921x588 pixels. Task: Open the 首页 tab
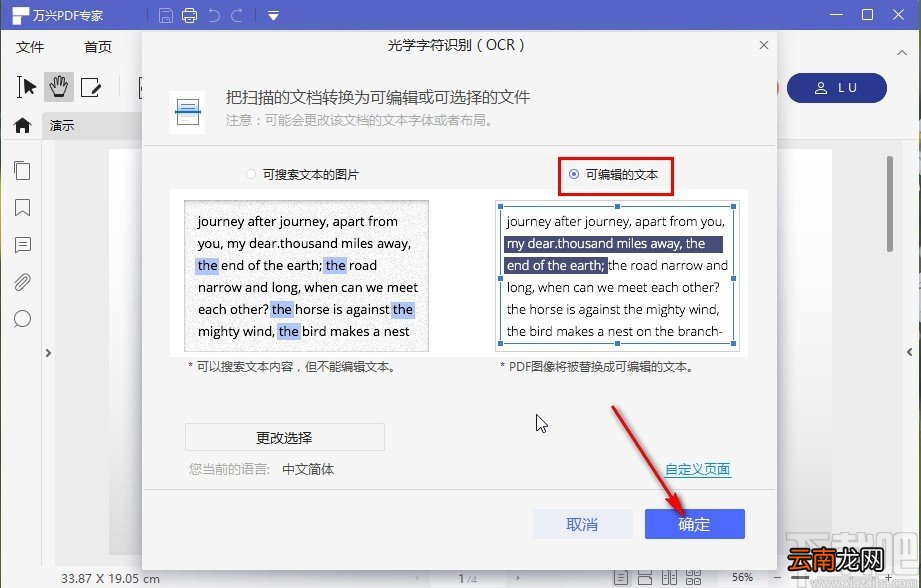click(x=98, y=47)
